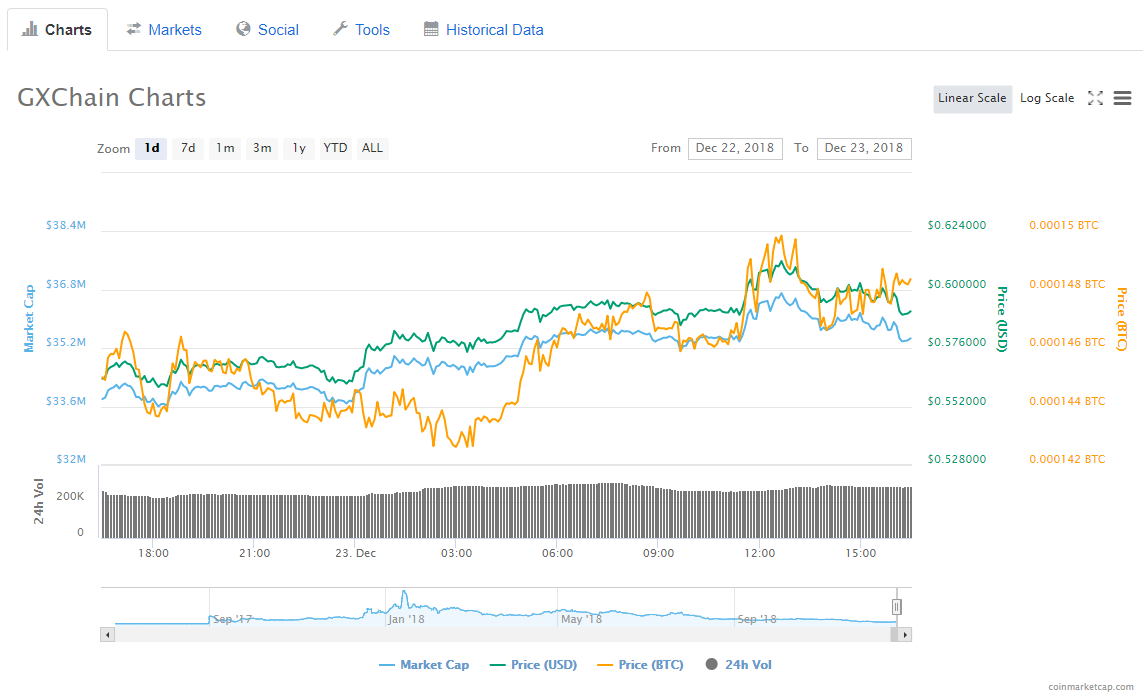
Task: Click the navigator range right handle
Action: click(897, 606)
